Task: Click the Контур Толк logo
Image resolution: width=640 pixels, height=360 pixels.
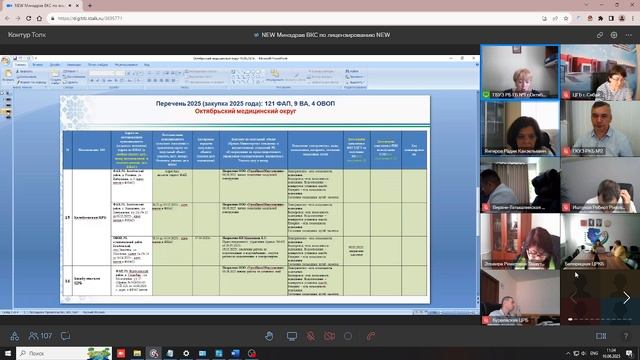Action: pos(27,35)
